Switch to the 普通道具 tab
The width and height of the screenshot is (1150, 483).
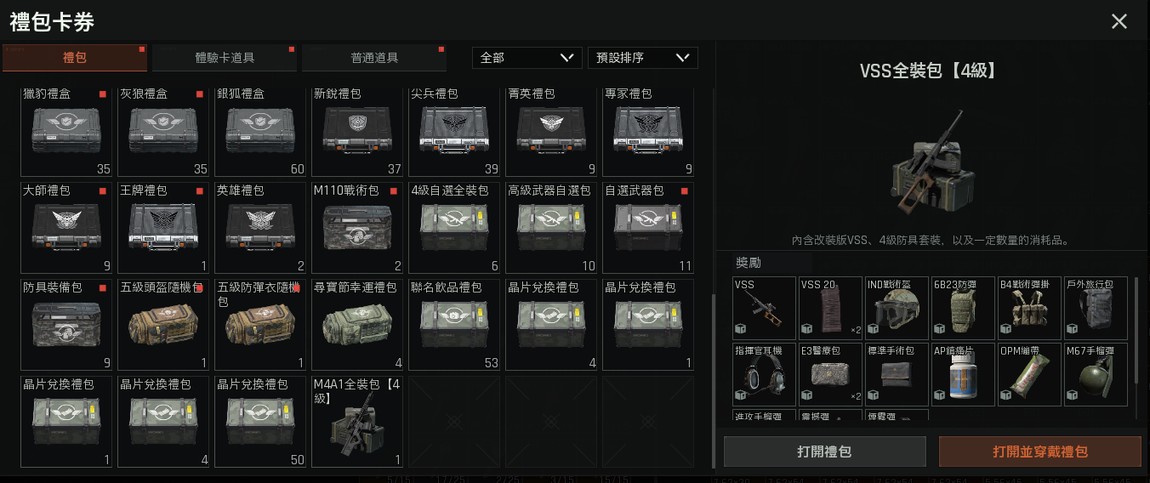[374, 58]
